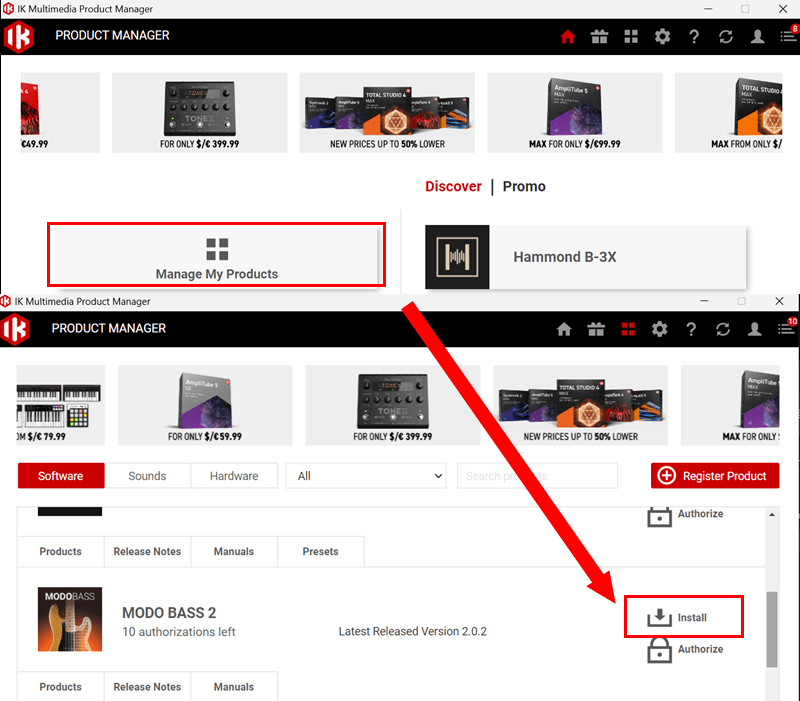This screenshot has width=800, height=701.
Task: Open AmpliTube 5 SE $/€59.99 banner
Action: tap(205, 405)
